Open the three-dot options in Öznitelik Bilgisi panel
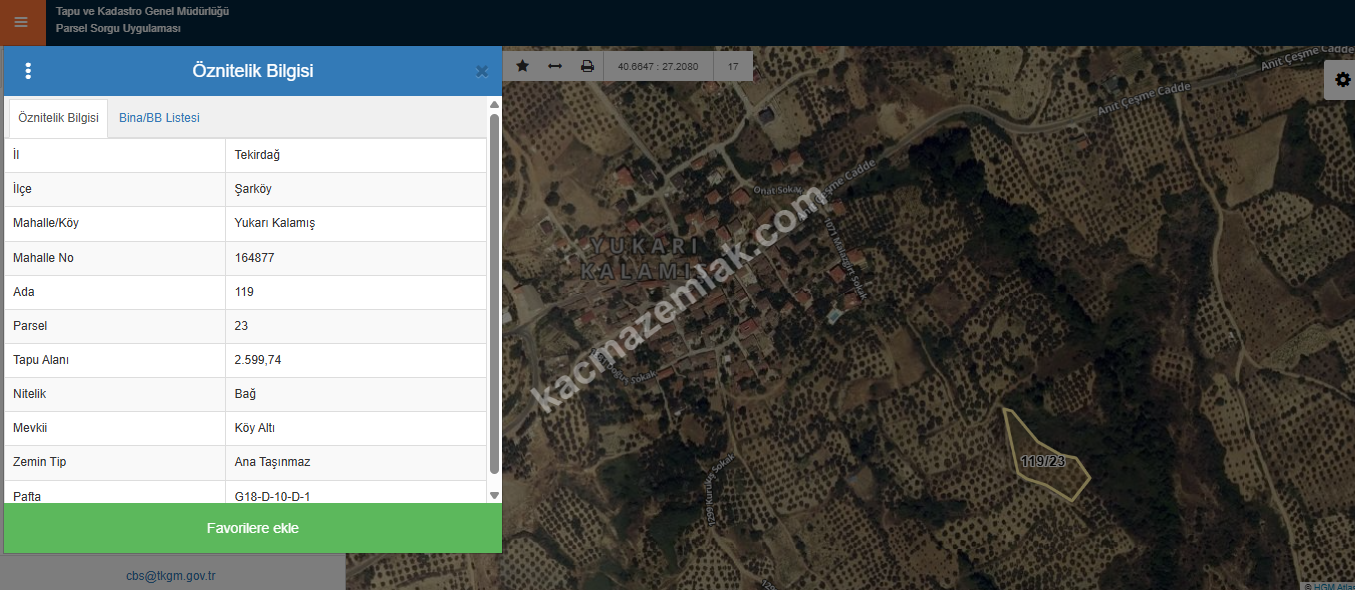Image resolution: width=1355 pixels, height=590 pixels. click(x=28, y=71)
